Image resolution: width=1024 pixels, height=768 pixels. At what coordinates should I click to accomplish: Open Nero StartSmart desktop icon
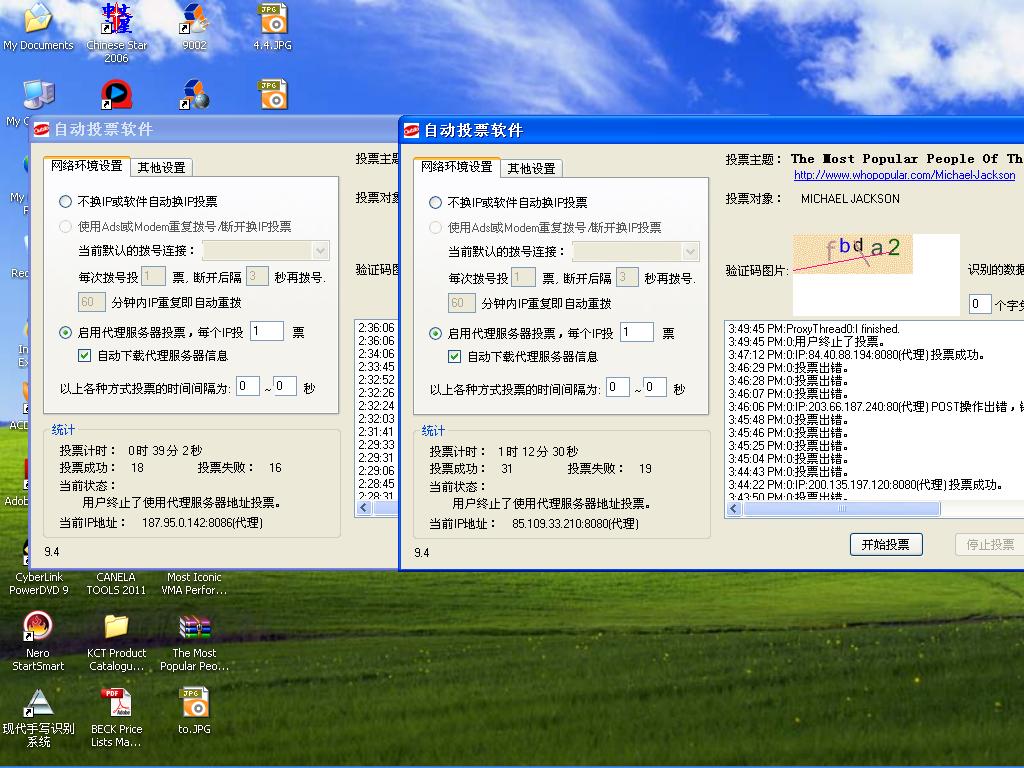click(x=38, y=627)
